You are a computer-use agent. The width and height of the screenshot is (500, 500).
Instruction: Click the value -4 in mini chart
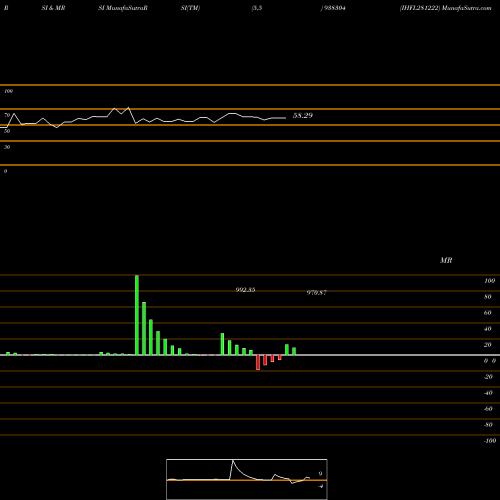click(320, 486)
